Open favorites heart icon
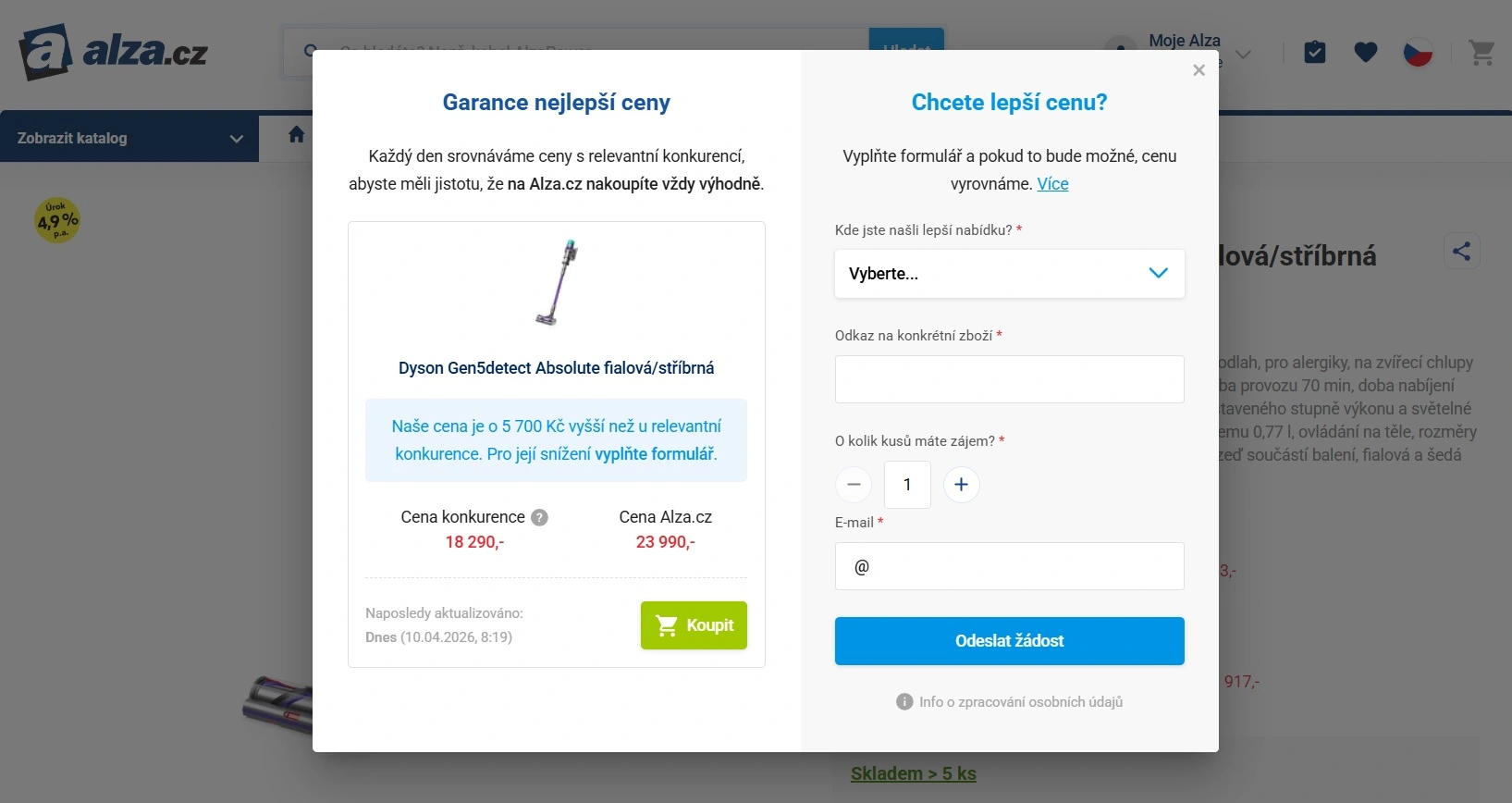 (1366, 53)
